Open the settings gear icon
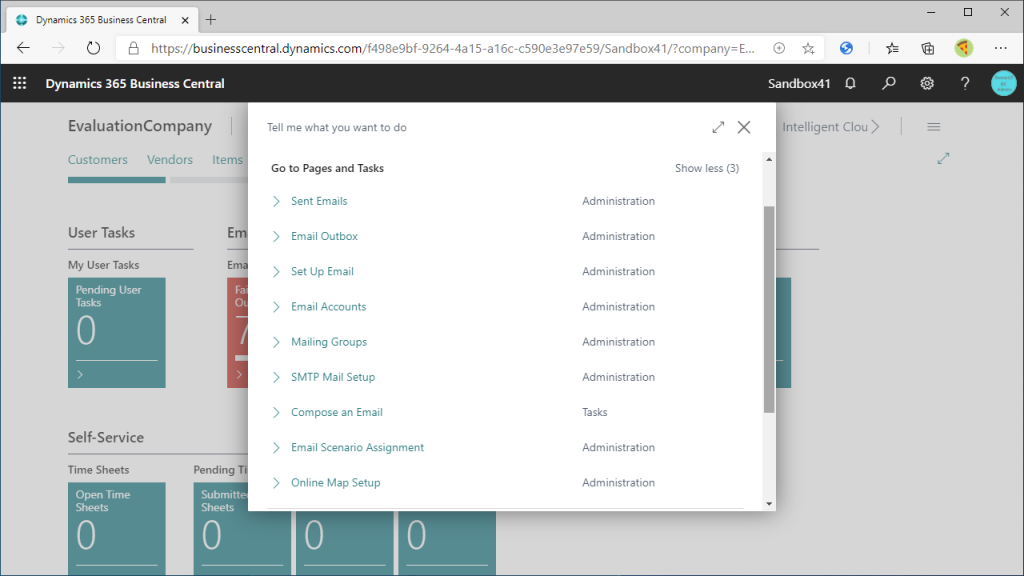The height and width of the screenshot is (576, 1024). pyautogui.click(x=927, y=83)
